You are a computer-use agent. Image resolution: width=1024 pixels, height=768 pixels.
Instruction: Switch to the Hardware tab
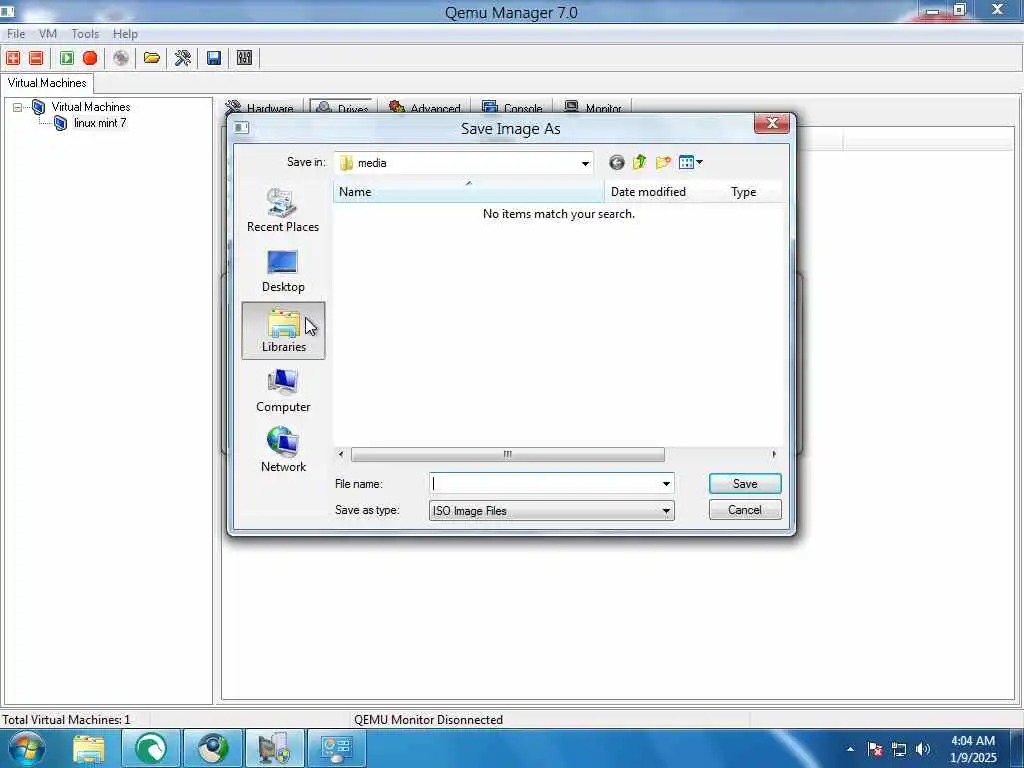[260, 107]
